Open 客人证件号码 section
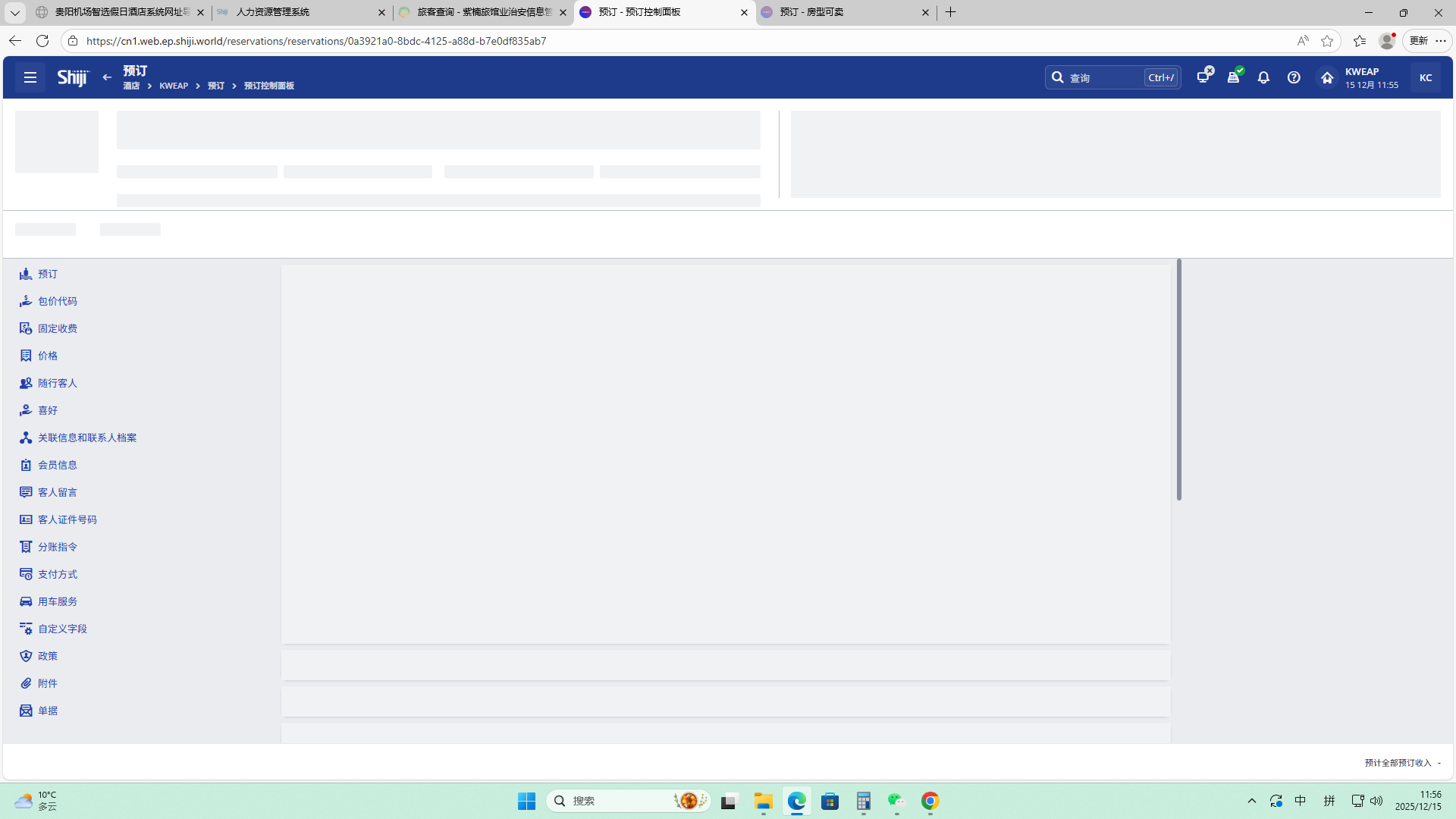The image size is (1456, 819). [67, 519]
